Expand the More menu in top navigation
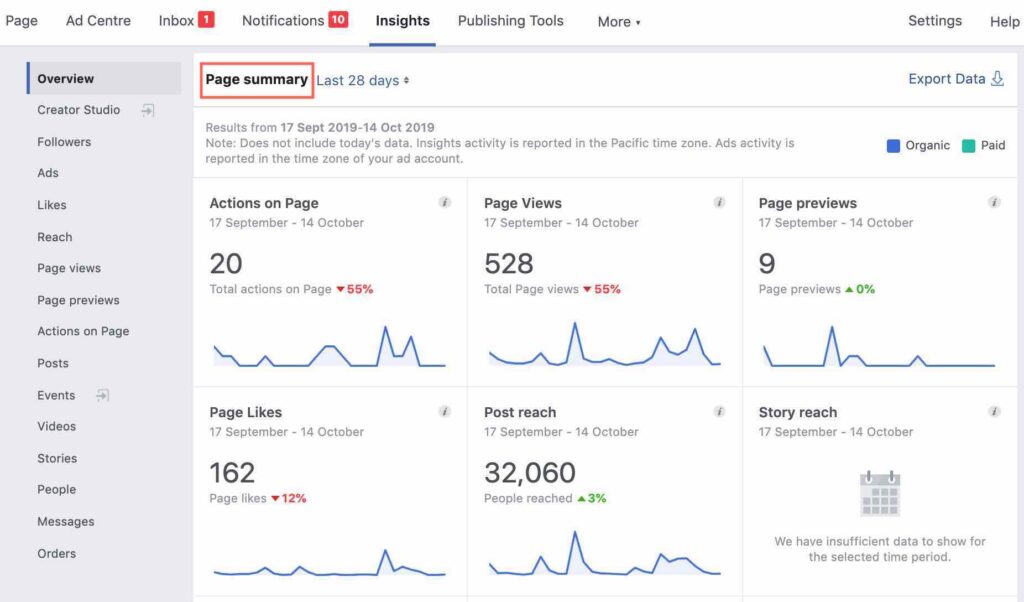Image resolution: width=1024 pixels, height=602 pixels. tap(618, 21)
